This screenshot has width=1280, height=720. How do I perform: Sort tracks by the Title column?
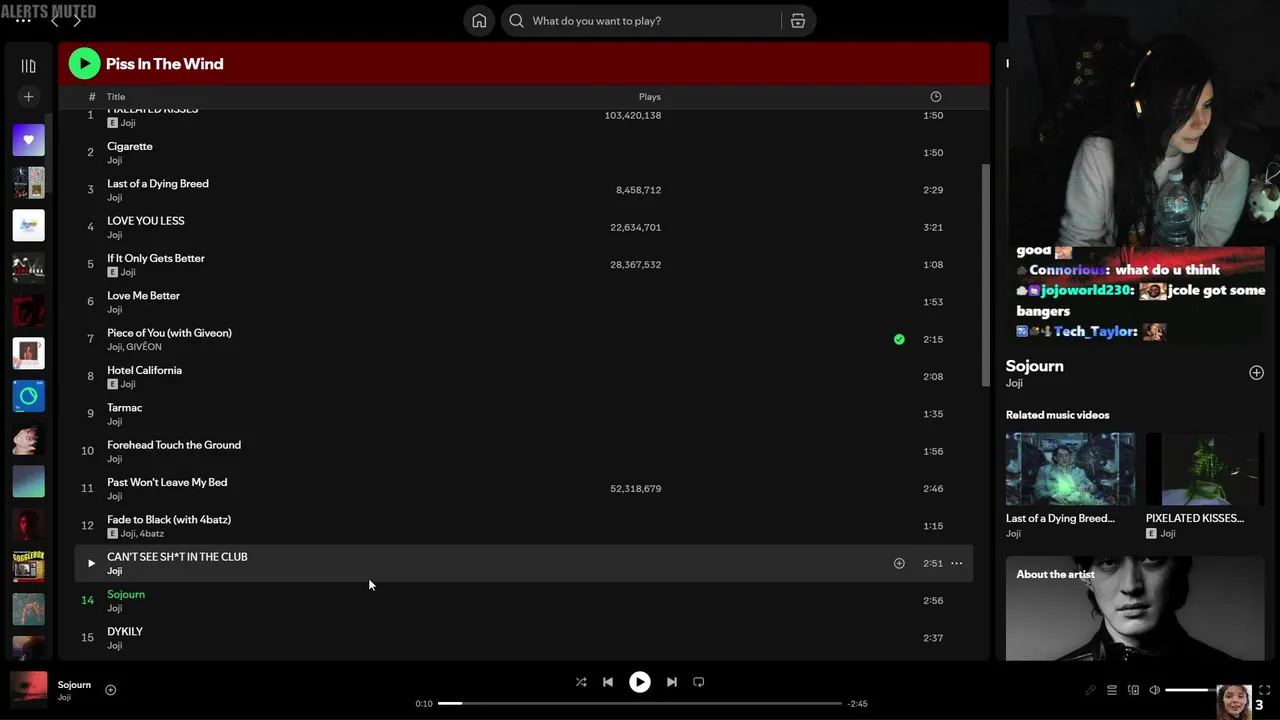coord(116,97)
